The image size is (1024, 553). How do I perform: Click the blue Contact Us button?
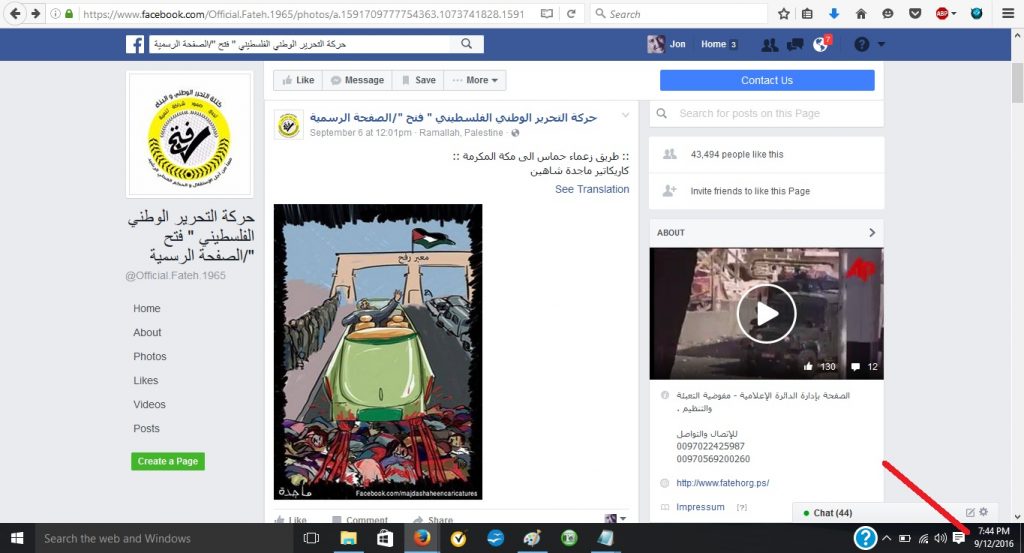click(767, 80)
